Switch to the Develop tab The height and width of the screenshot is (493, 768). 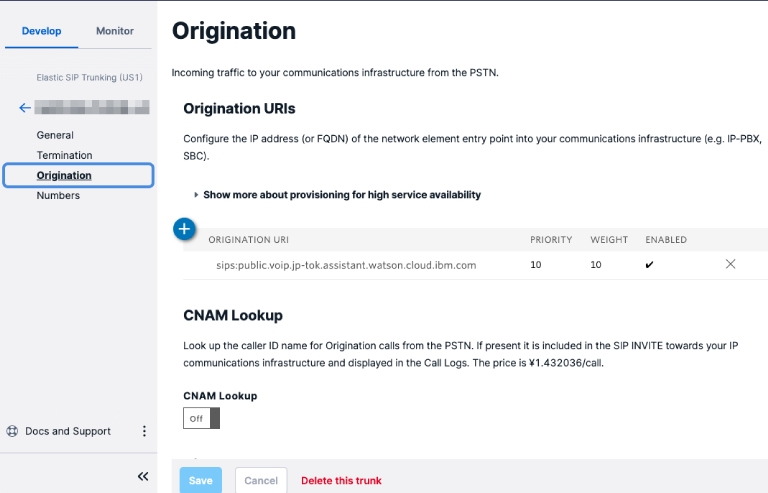pyautogui.click(x=42, y=31)
